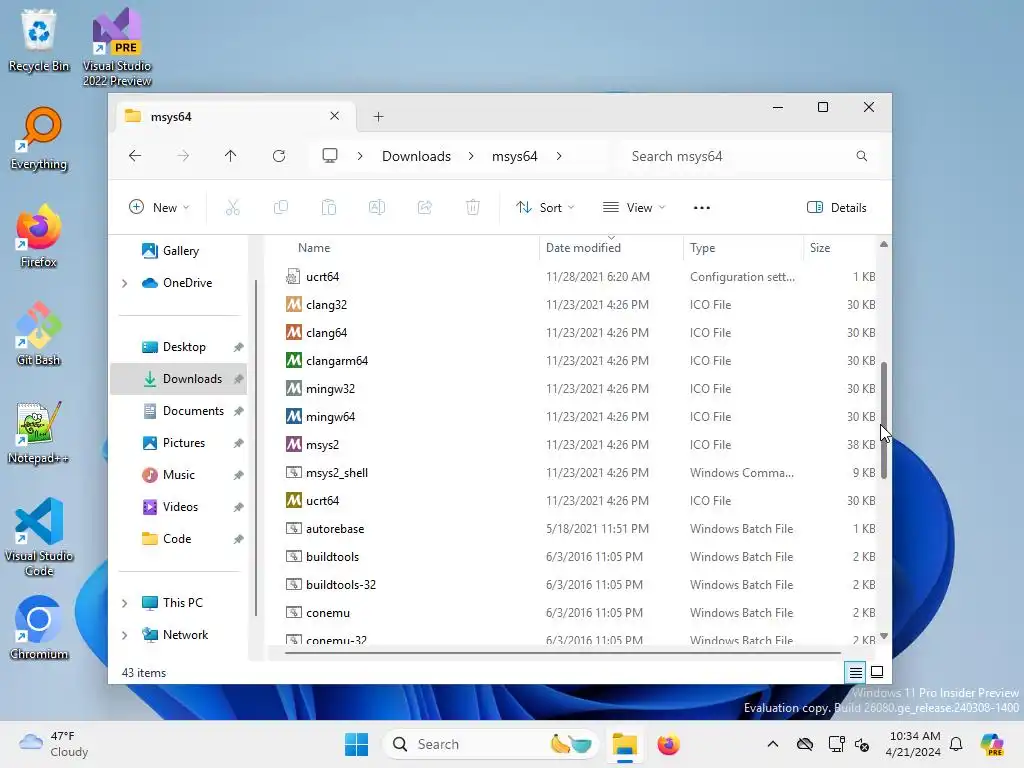Sort by the Size column header
Image resolution: width=1024 pixels, height=768 pixels.
point(840,248)
